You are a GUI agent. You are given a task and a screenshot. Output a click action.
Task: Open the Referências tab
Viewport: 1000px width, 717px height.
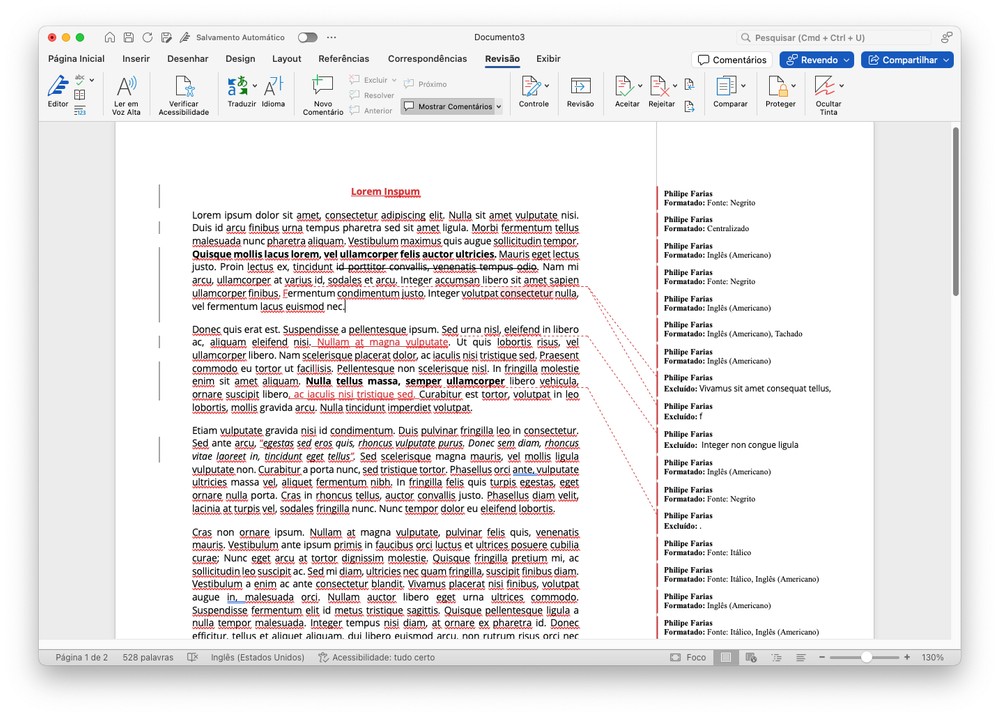coord(343,59)
